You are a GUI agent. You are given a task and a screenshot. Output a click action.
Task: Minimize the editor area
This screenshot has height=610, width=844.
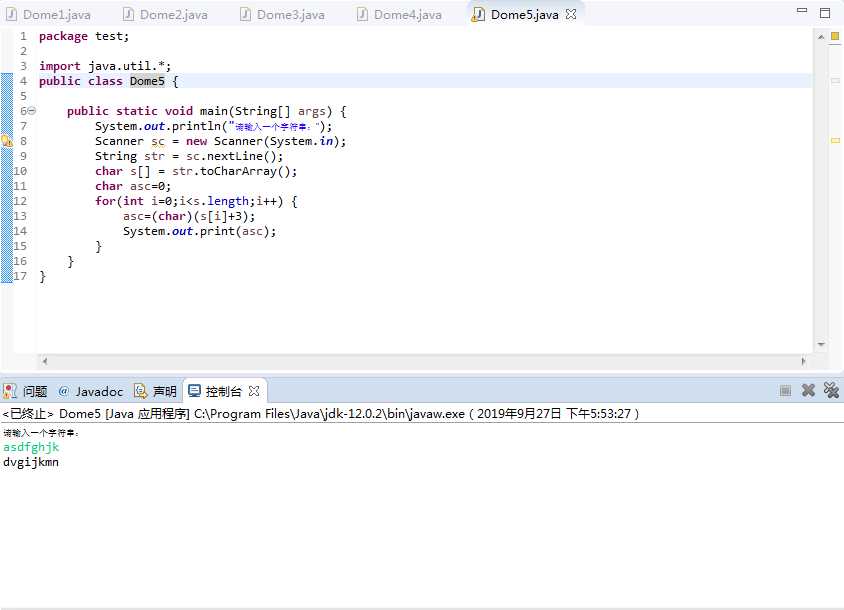point(802,10)
